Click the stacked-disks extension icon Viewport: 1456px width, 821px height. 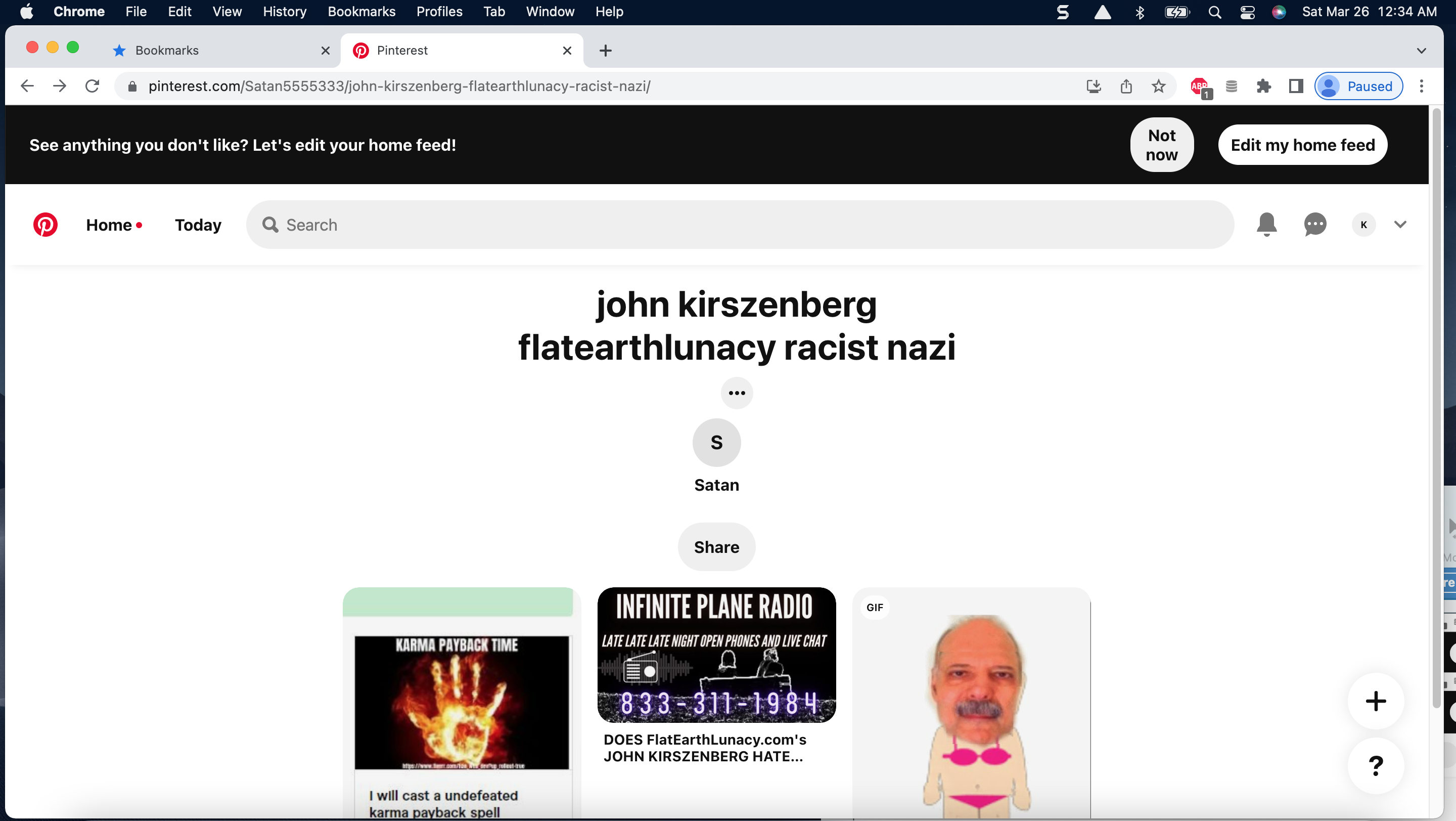[x=1231, y=86]
